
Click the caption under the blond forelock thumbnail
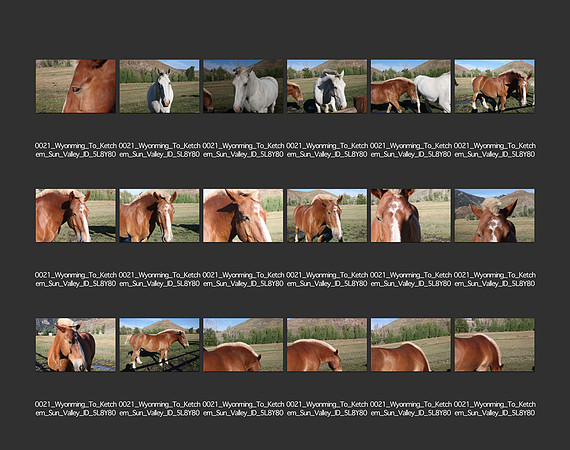(495, 279)
